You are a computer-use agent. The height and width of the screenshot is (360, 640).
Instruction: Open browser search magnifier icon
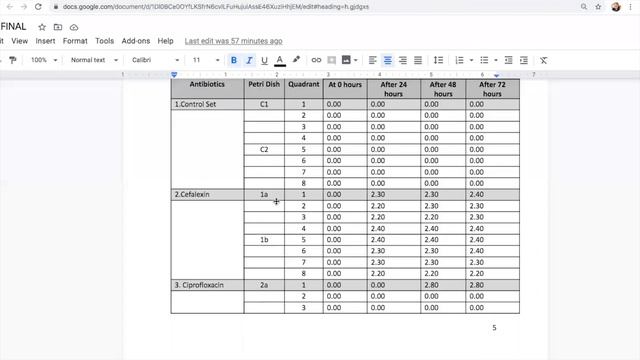[x=584, y=7]
